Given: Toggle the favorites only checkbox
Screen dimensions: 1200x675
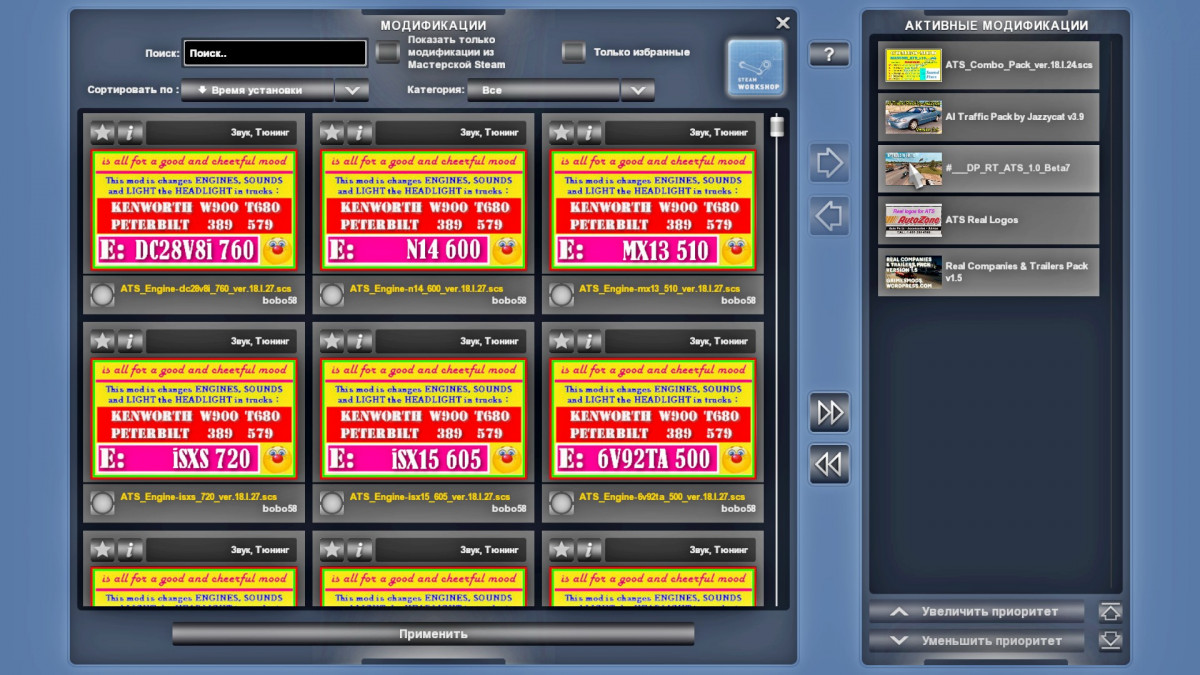Looking at the screenshot, I should pyautogui.click(x=573, y=52).
